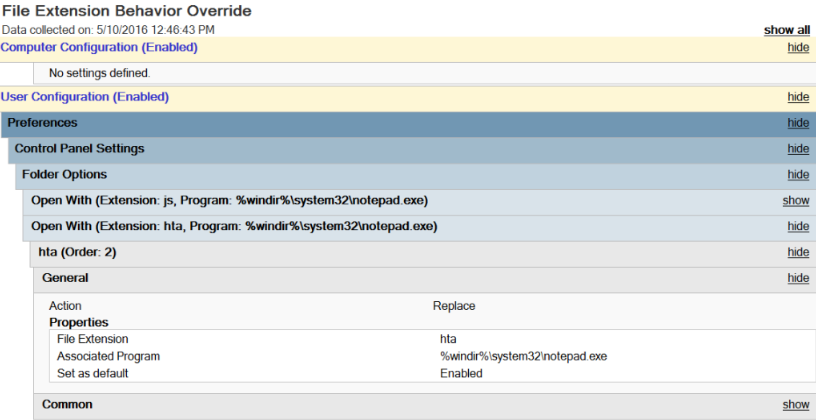Click hide link for hta Open With
The height and width of the screenshot is (420, 816).
pos(798,227)
